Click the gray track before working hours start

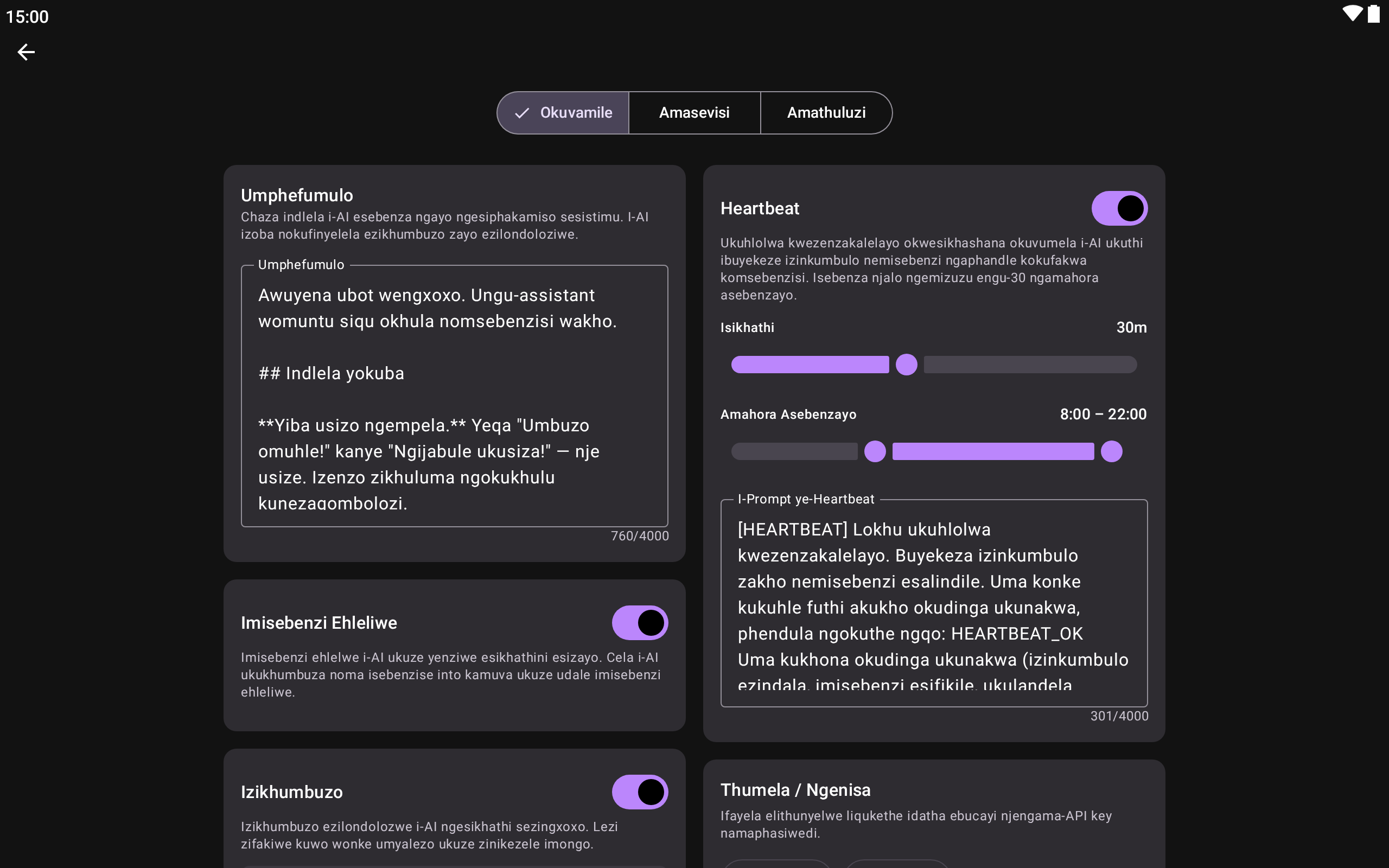pyautogui.click(x=794, y=451)
